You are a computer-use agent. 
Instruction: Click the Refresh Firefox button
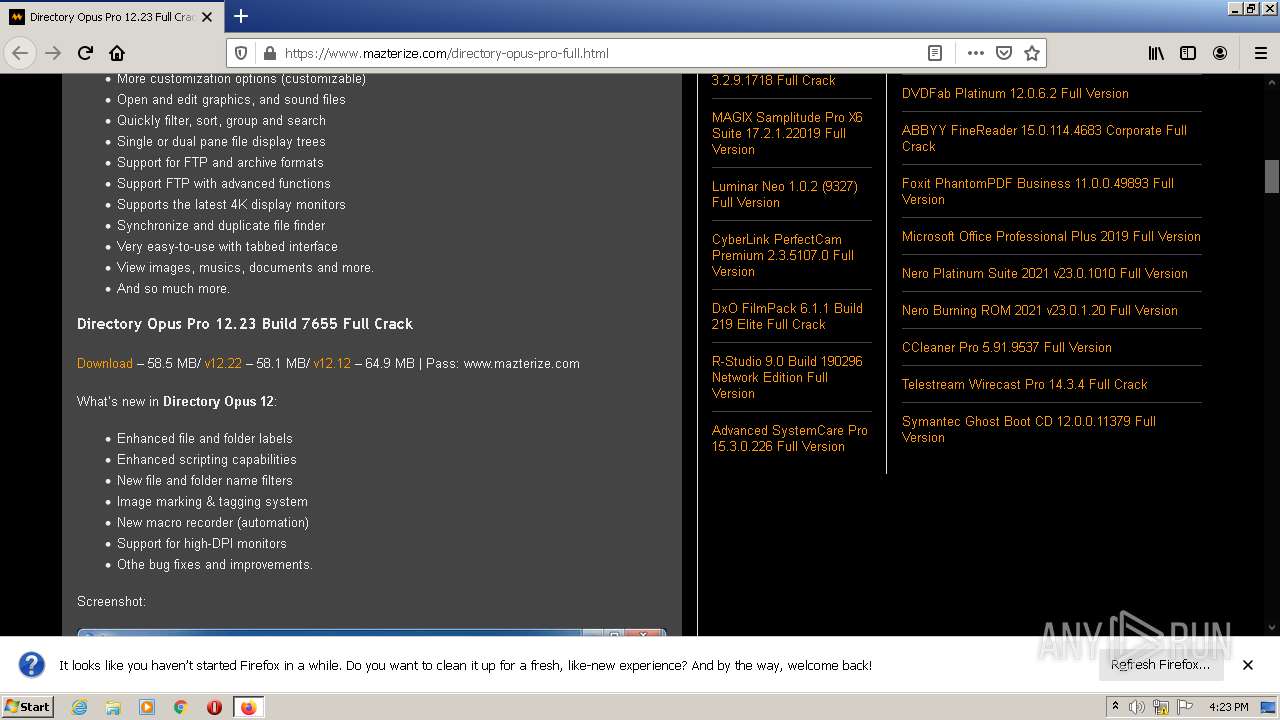1160,665
